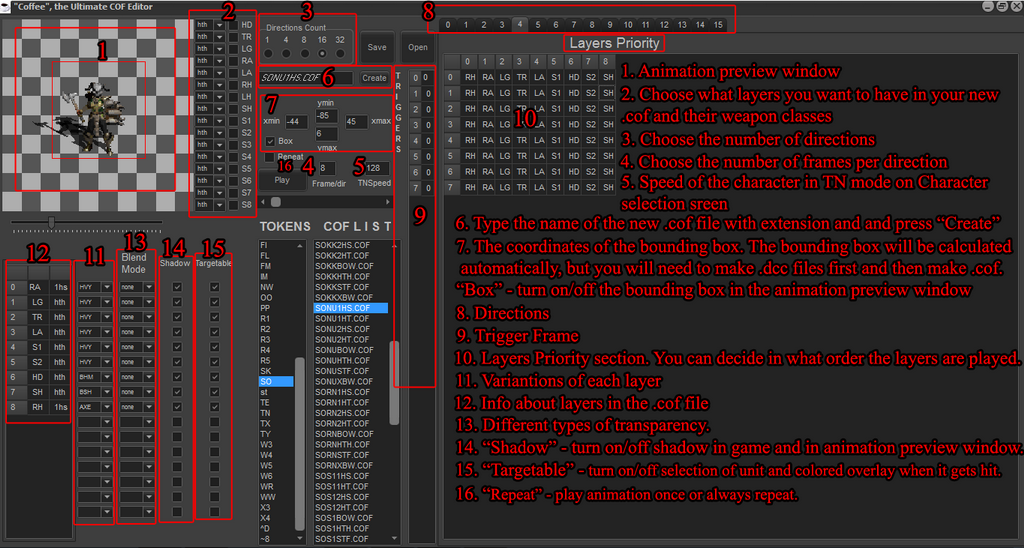The image size is (1024, 548).
Task: Click trigger value cell for frame 3
Action: coord(426,125)
